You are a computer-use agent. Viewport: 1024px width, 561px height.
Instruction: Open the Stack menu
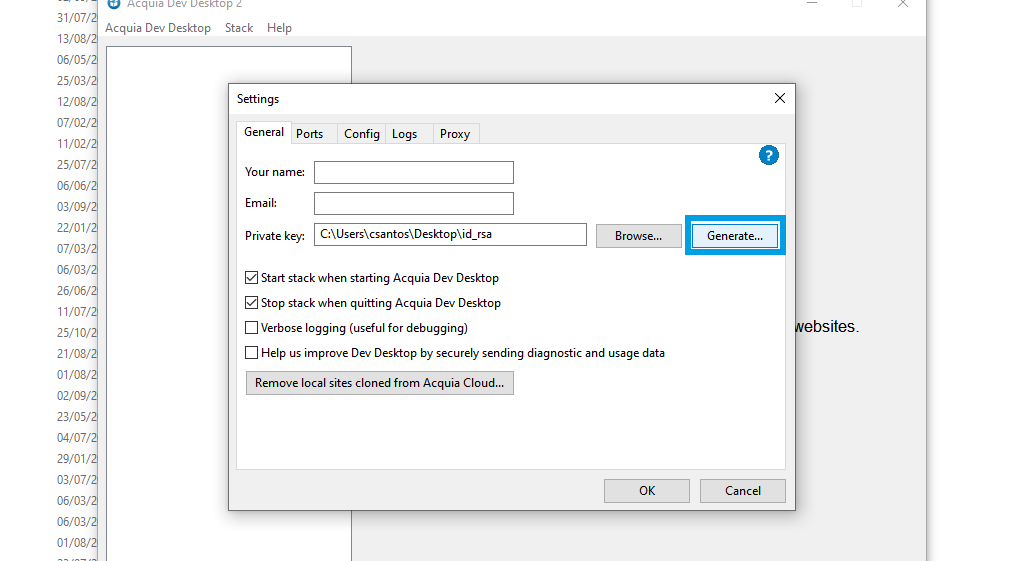239,28
